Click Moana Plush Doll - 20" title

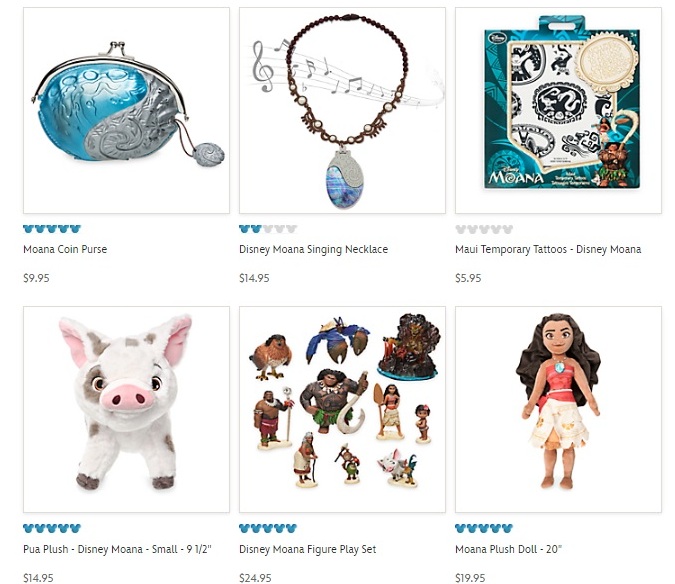coord(508,549)
